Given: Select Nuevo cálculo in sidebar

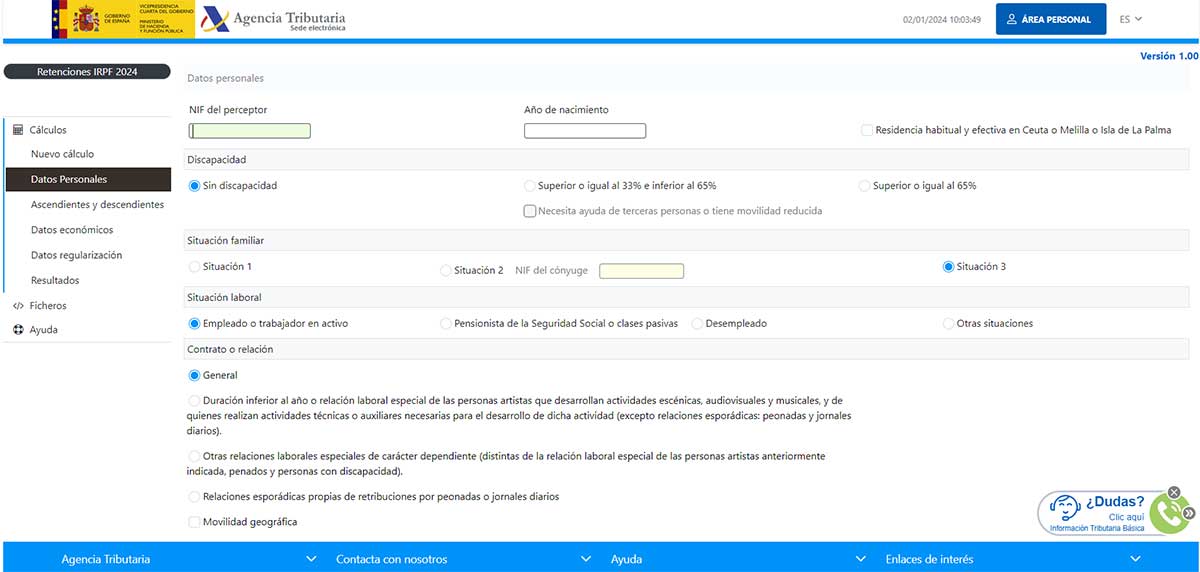Looking at the screenshot, I should coord(62,154).
